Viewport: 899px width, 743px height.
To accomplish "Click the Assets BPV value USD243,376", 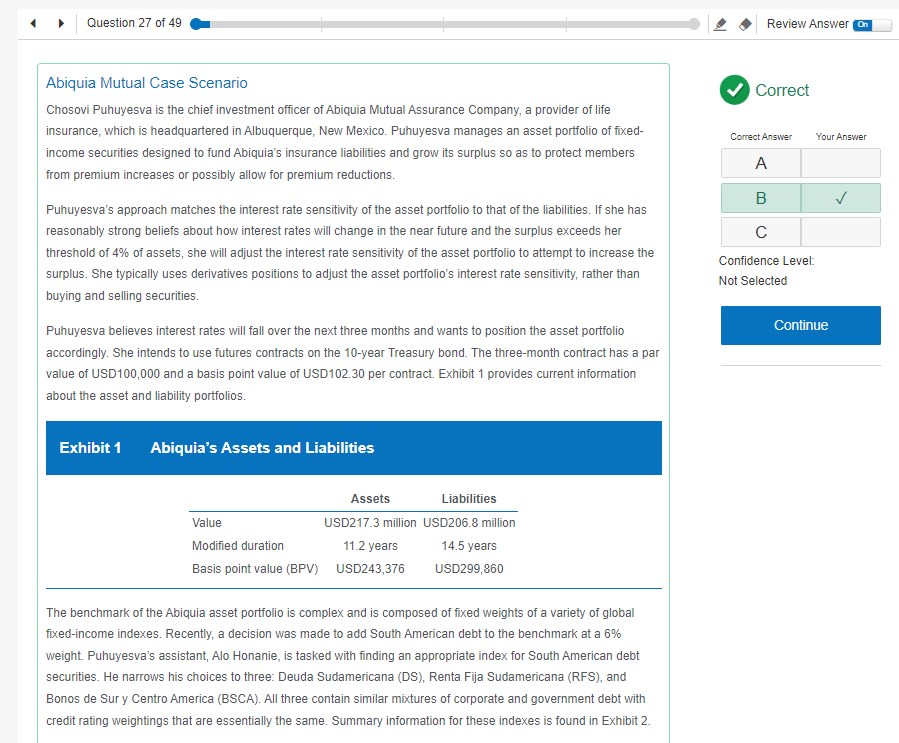I will click(x=370, y=569).
